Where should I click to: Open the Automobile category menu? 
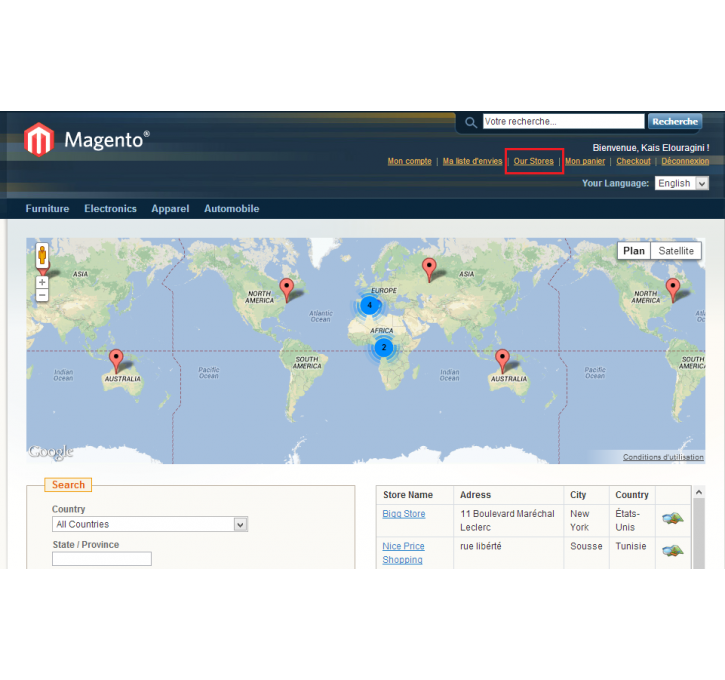click(x=232, y=208)
